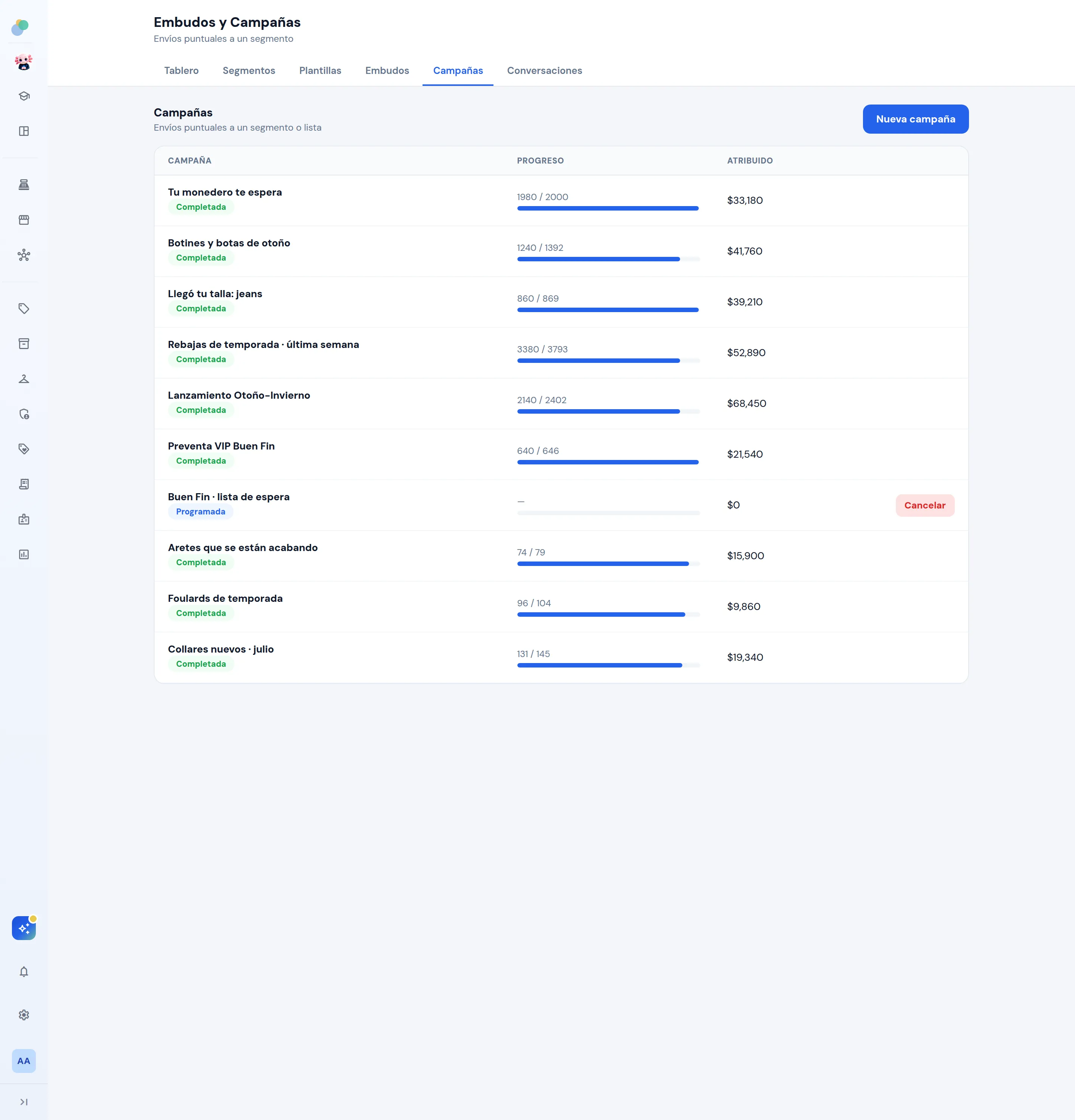The image size is (1075, 1120).
Task: Open the network nodes hub icon
Action: 24,255
